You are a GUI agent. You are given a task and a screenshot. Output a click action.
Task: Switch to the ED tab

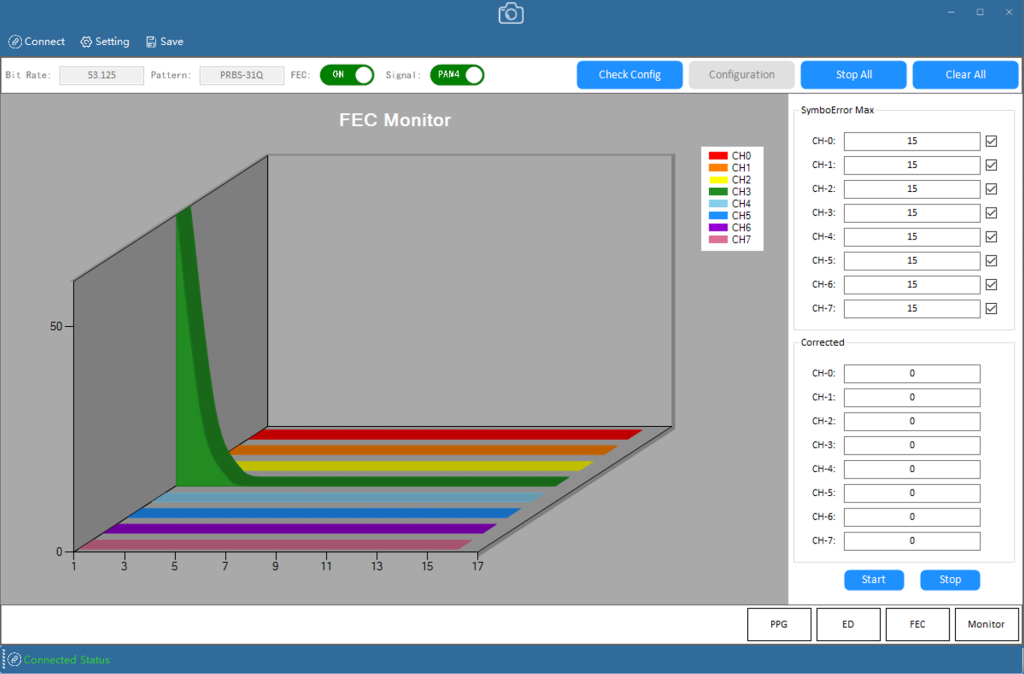[x=848, y=624]
